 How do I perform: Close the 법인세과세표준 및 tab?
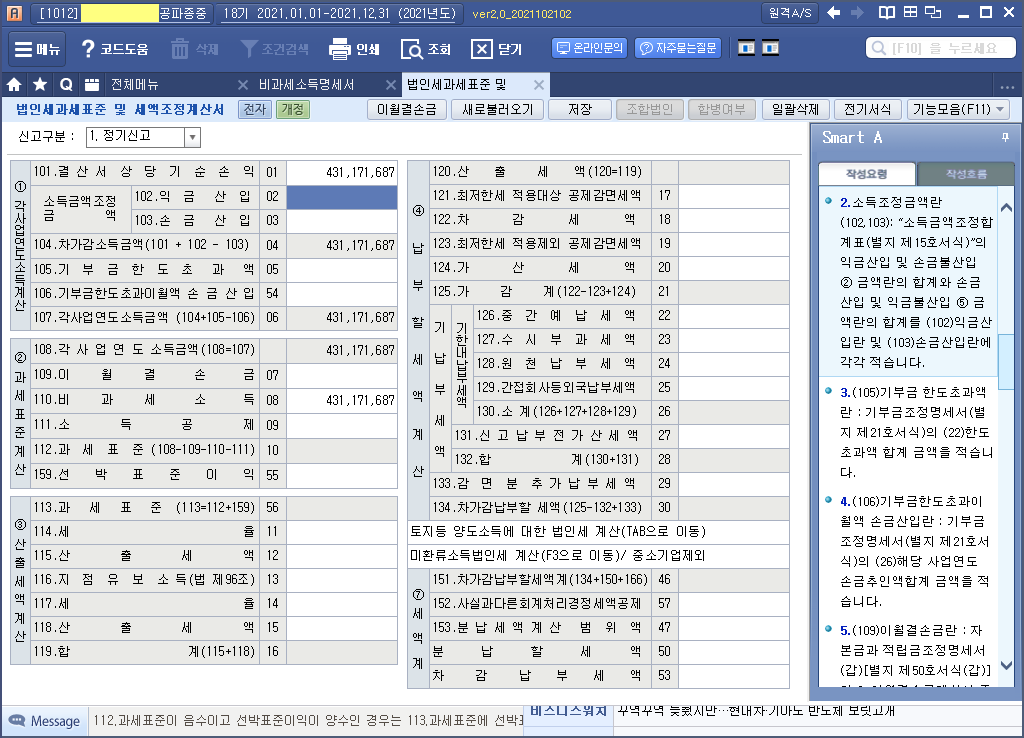click(x=539, y=85)
